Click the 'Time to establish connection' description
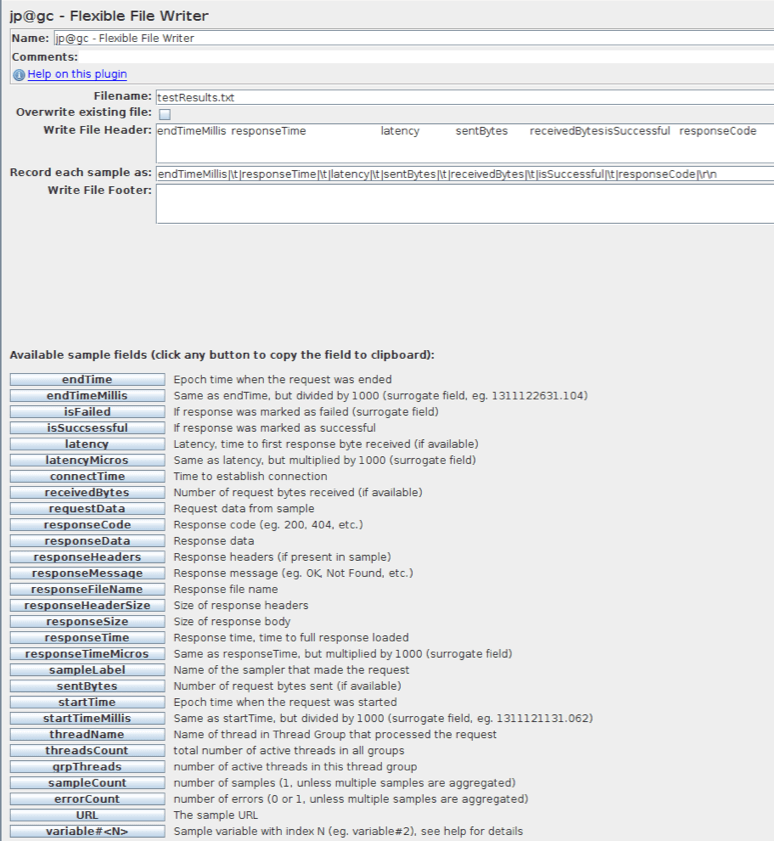 [250, 476]
